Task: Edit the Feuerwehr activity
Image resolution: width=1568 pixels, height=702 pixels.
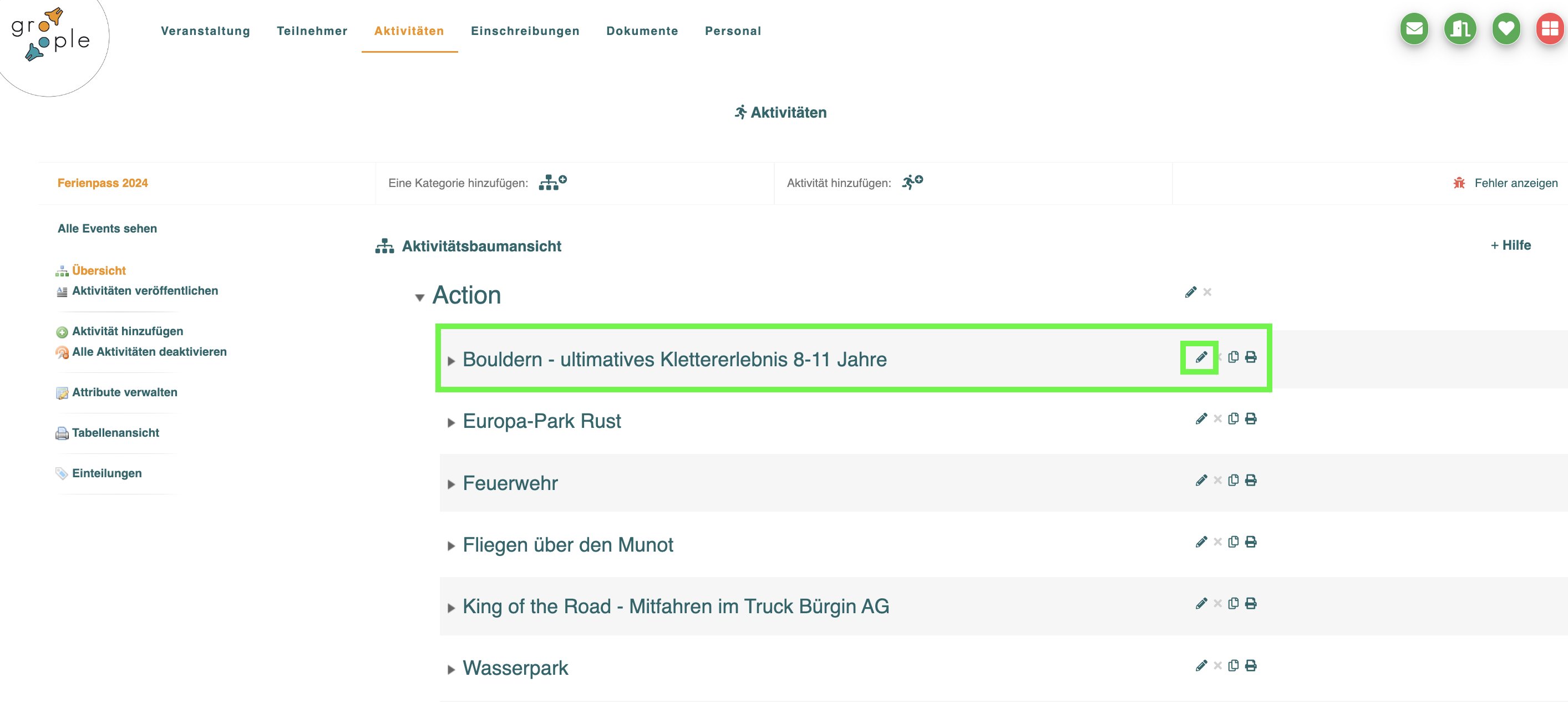Action: (1201, 481)
